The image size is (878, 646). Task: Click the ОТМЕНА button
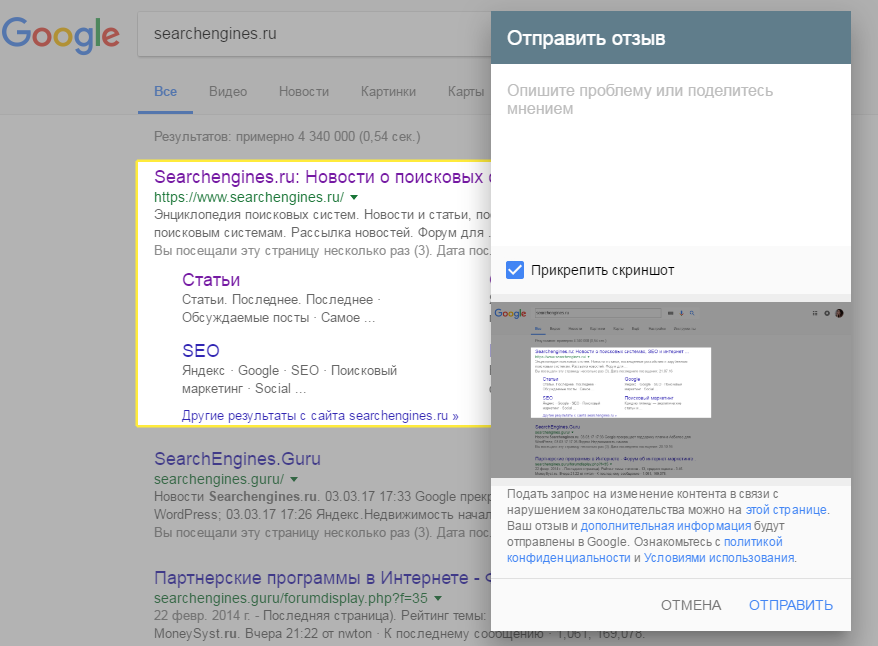click(691, 605)
